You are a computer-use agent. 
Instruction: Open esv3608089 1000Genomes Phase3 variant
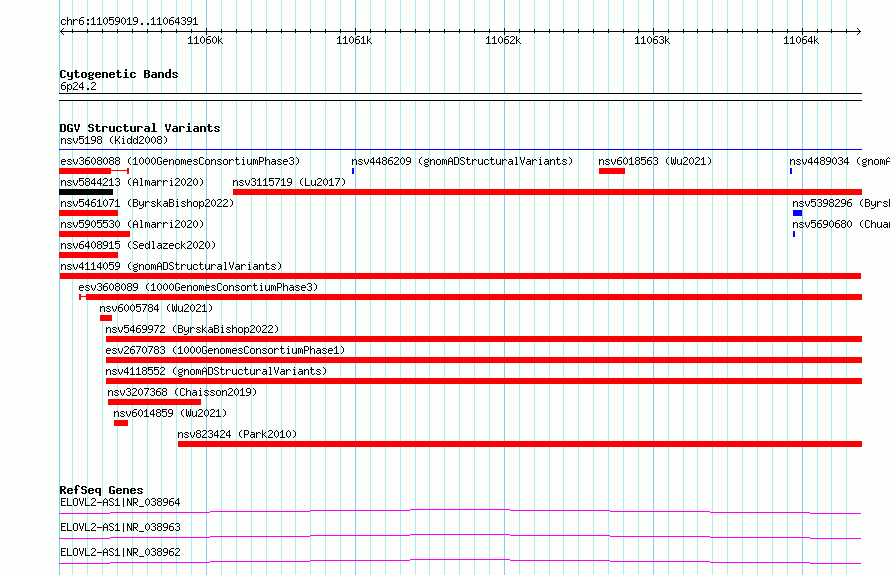click(198, 287)
